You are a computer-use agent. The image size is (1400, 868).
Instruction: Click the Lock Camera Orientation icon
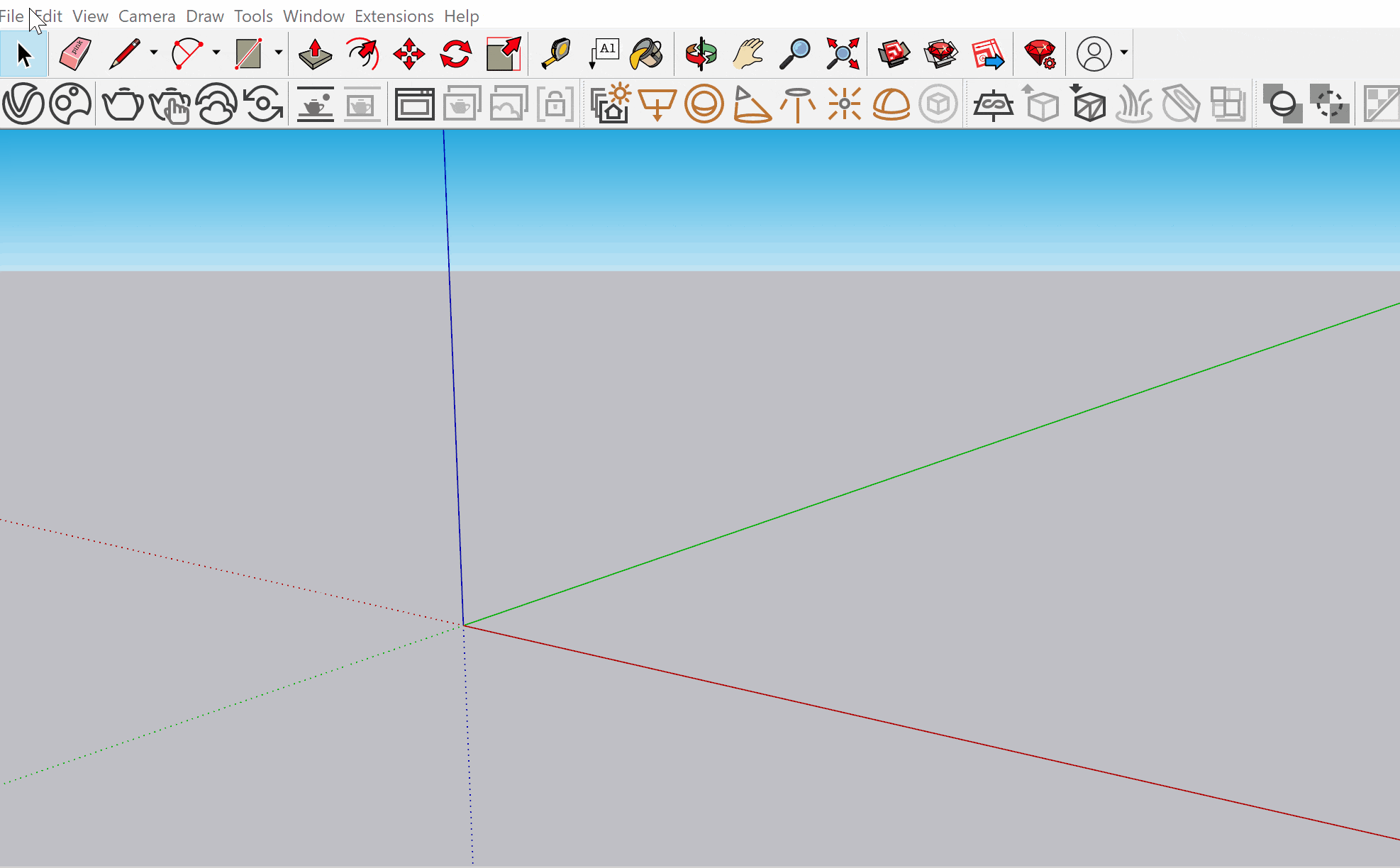555,104
